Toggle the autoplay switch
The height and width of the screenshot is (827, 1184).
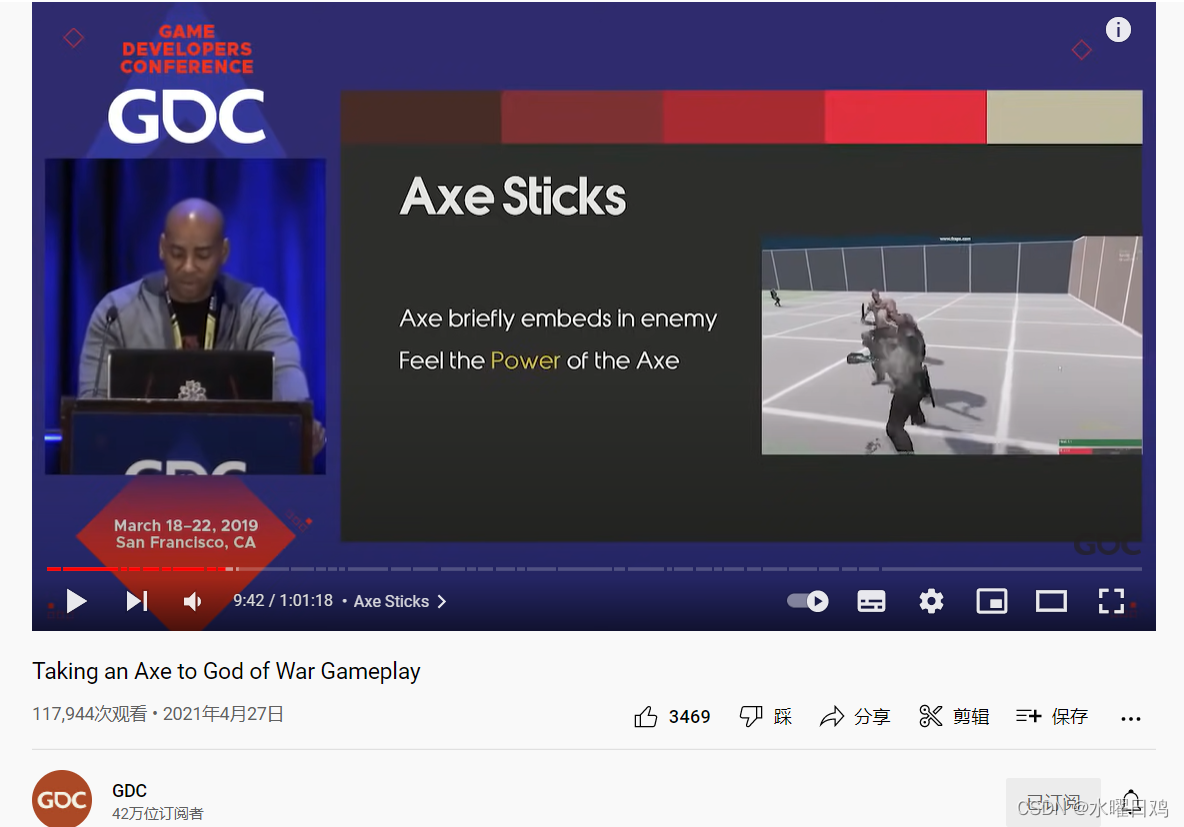(808, 601)
